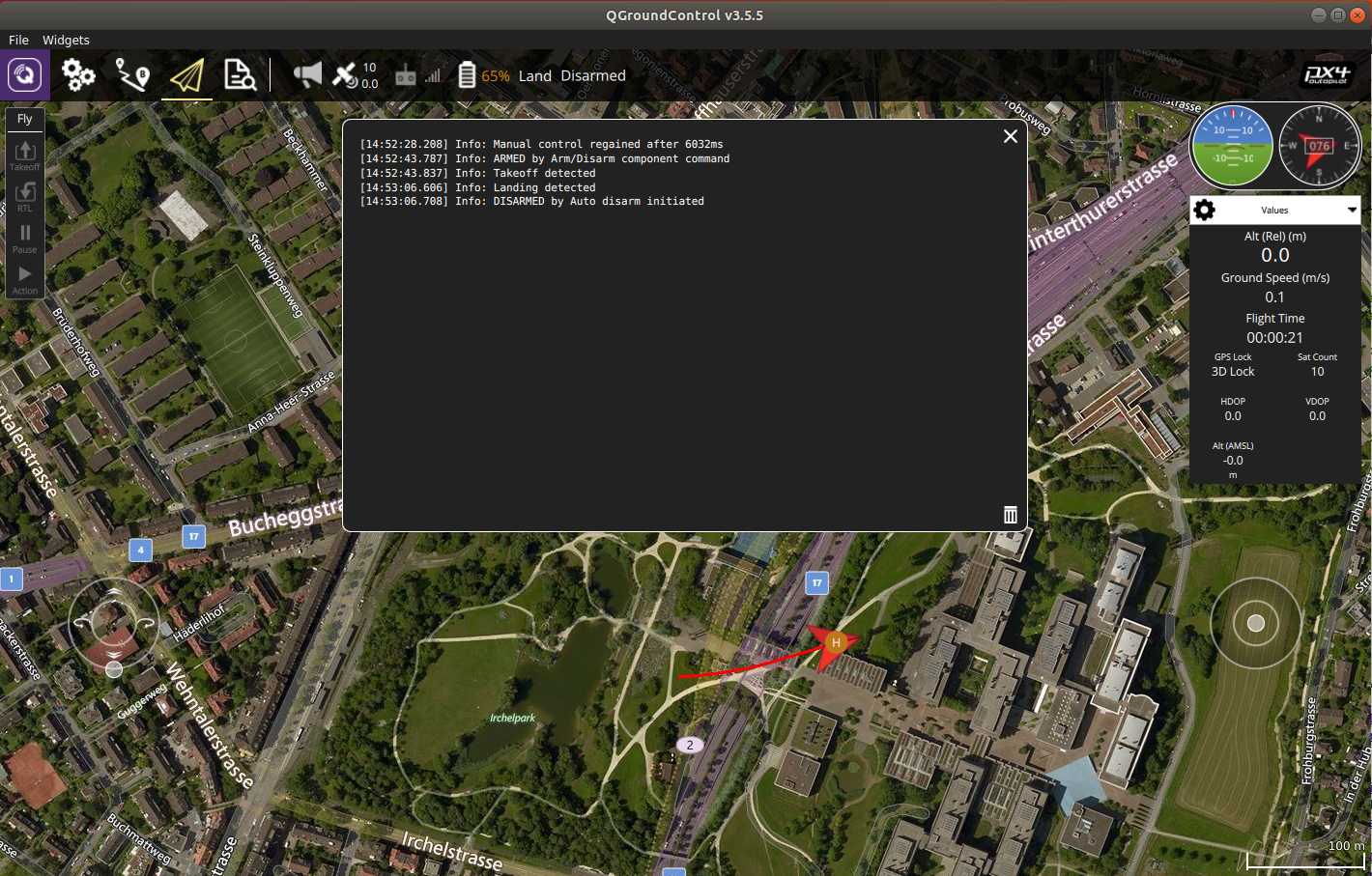Click the 3D Lock GPS value
Image resolution: width=1372 pixels, height=876 pixels.
click(1233, 372)
